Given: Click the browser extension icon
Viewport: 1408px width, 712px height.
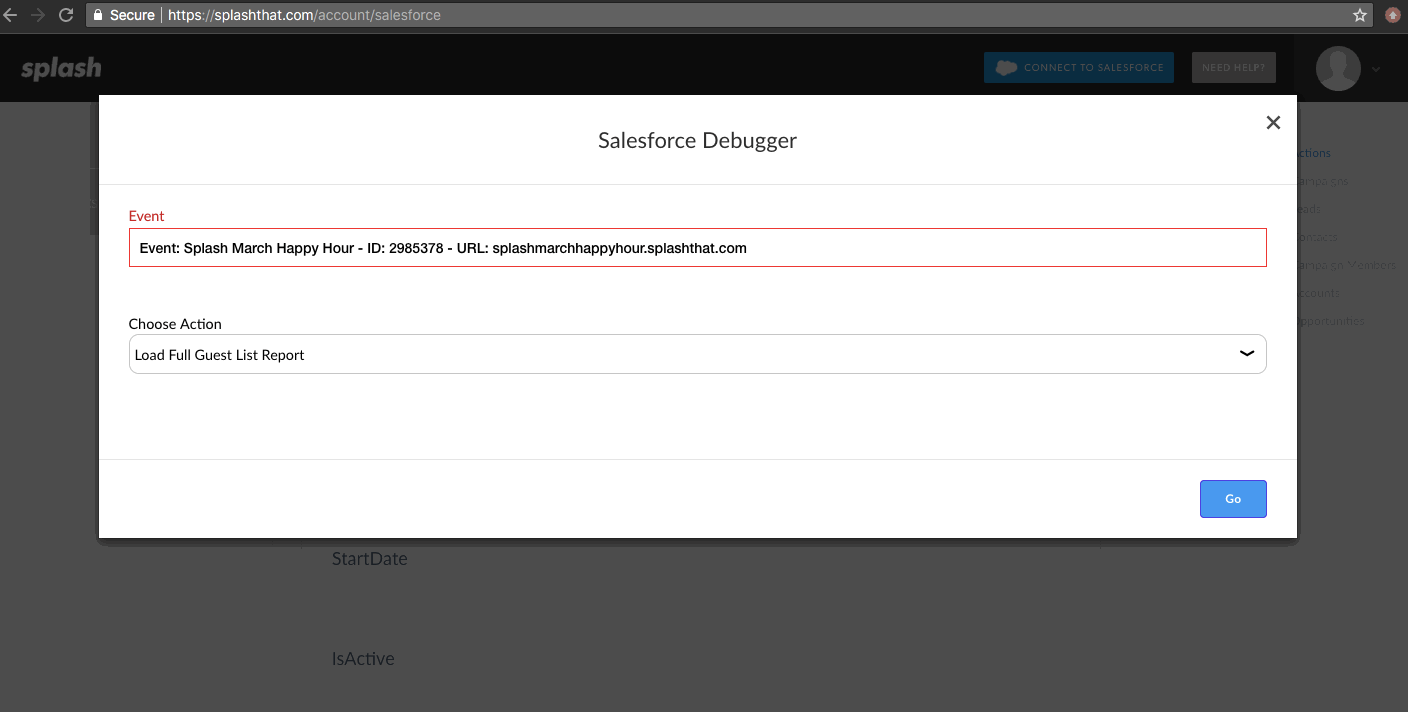Looking at the screenshot, I should click(x=1393, y=15).
